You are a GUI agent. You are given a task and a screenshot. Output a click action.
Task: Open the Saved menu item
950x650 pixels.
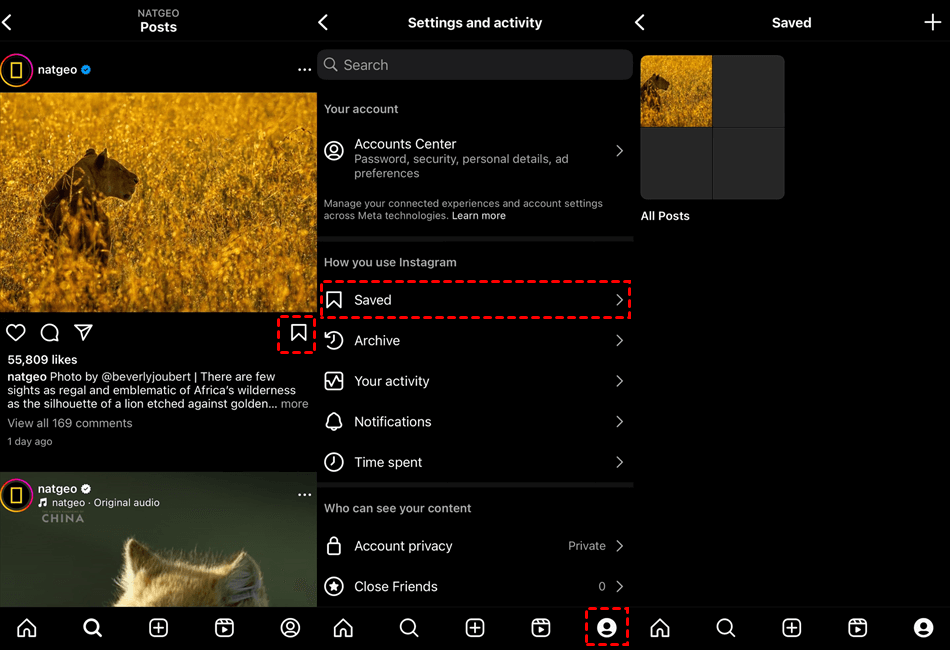(475, 300)
